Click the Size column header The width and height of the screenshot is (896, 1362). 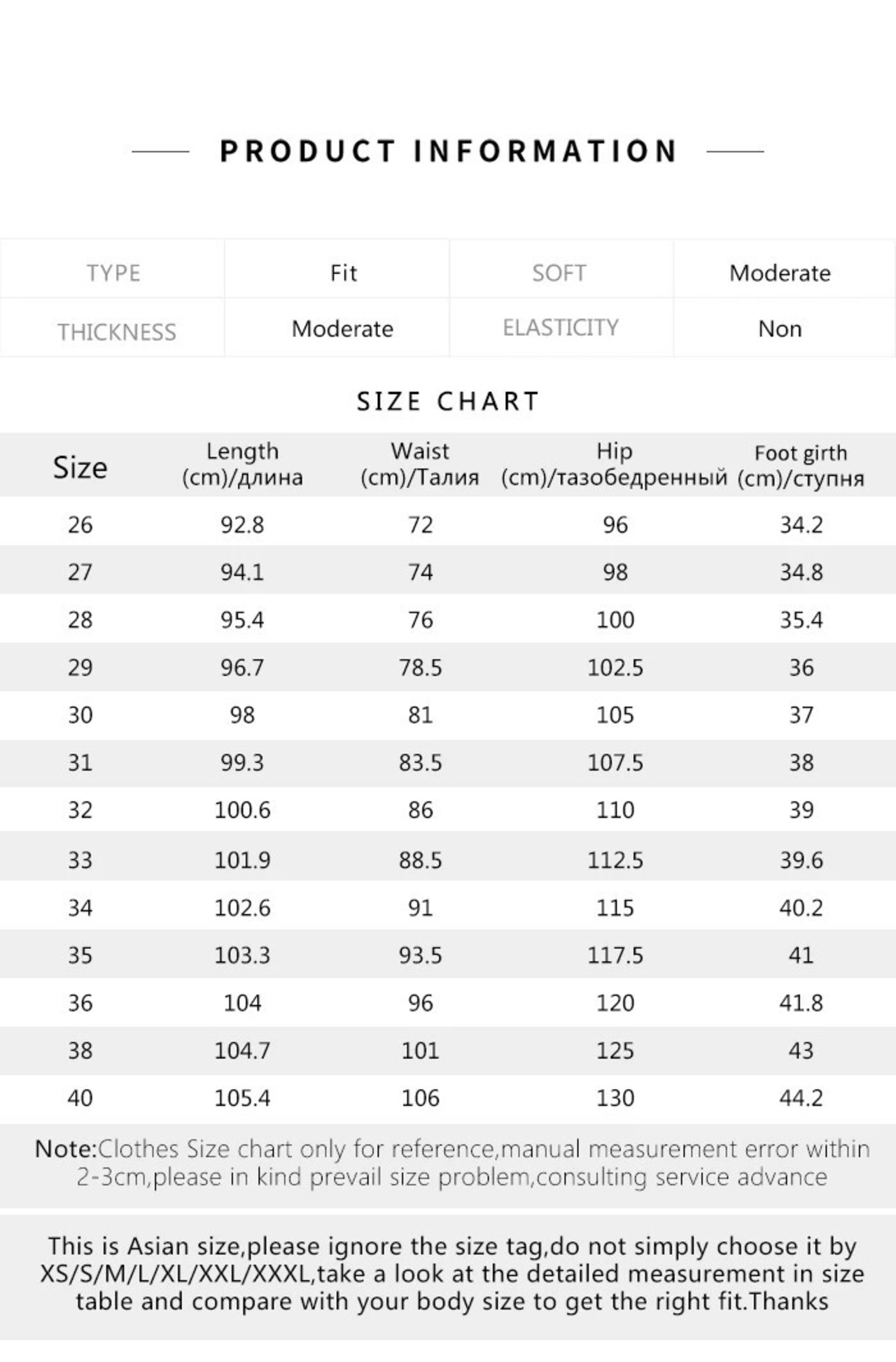point(80,468)
